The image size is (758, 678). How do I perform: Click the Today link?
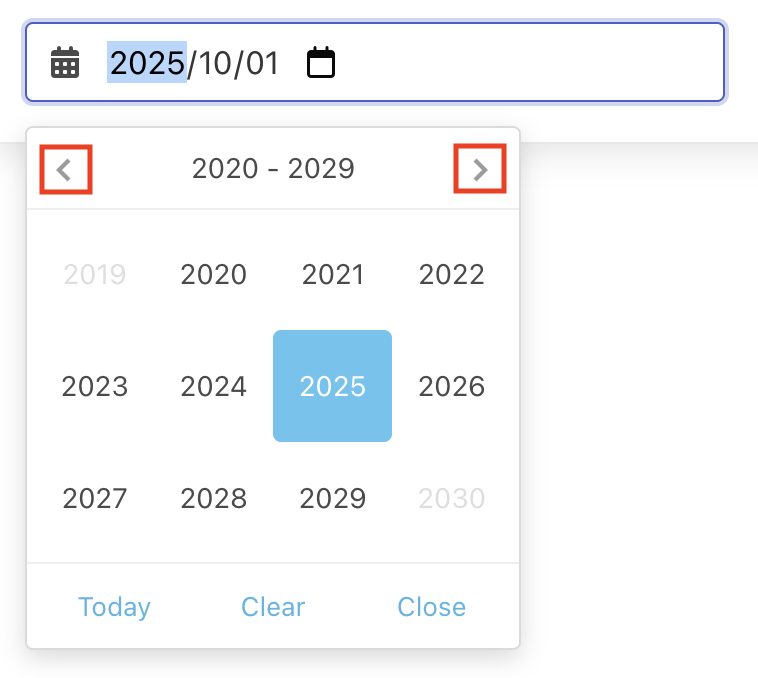[x=115, y=607]
